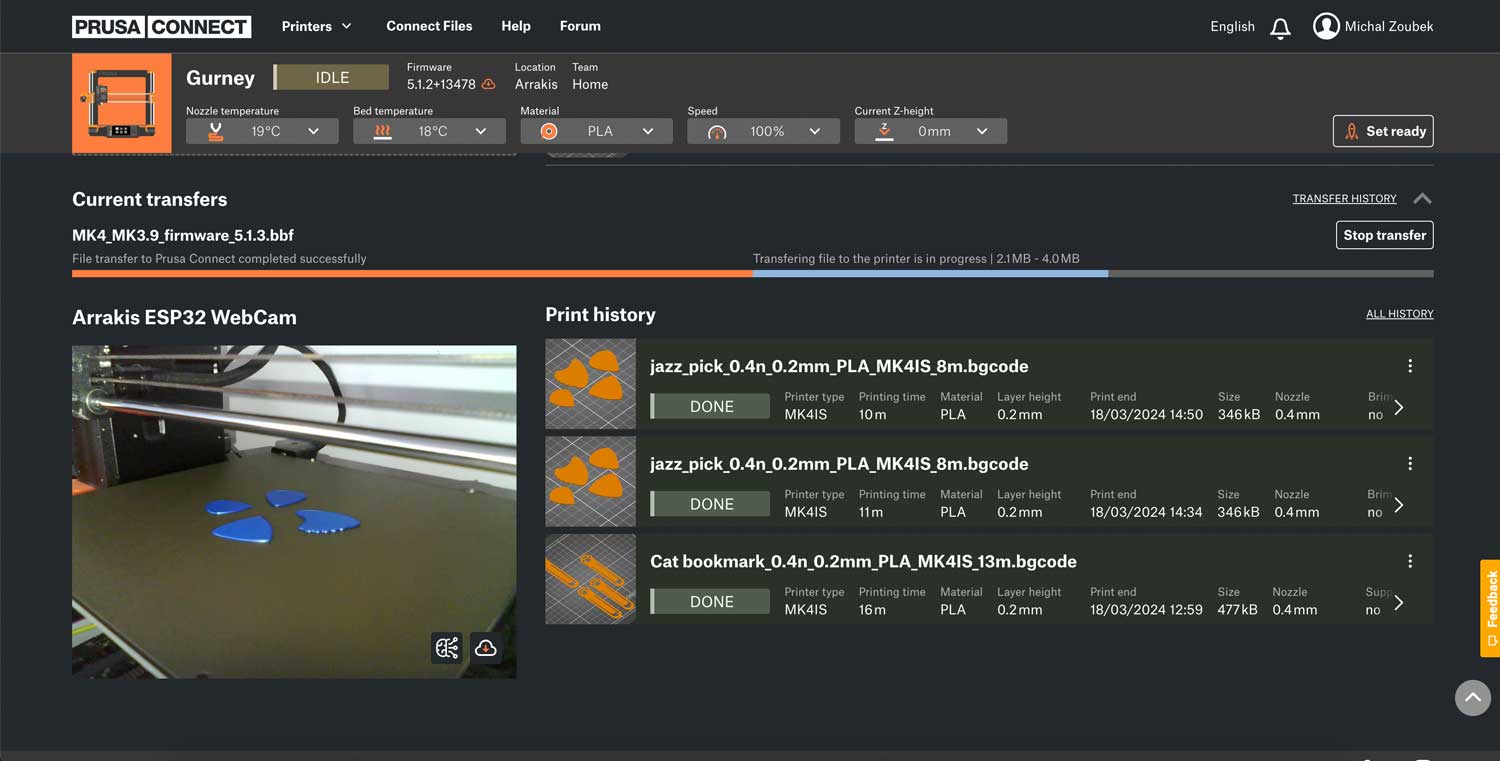
Task: Click the Cat bookmark print thumbnail
Action: (591, 579)
